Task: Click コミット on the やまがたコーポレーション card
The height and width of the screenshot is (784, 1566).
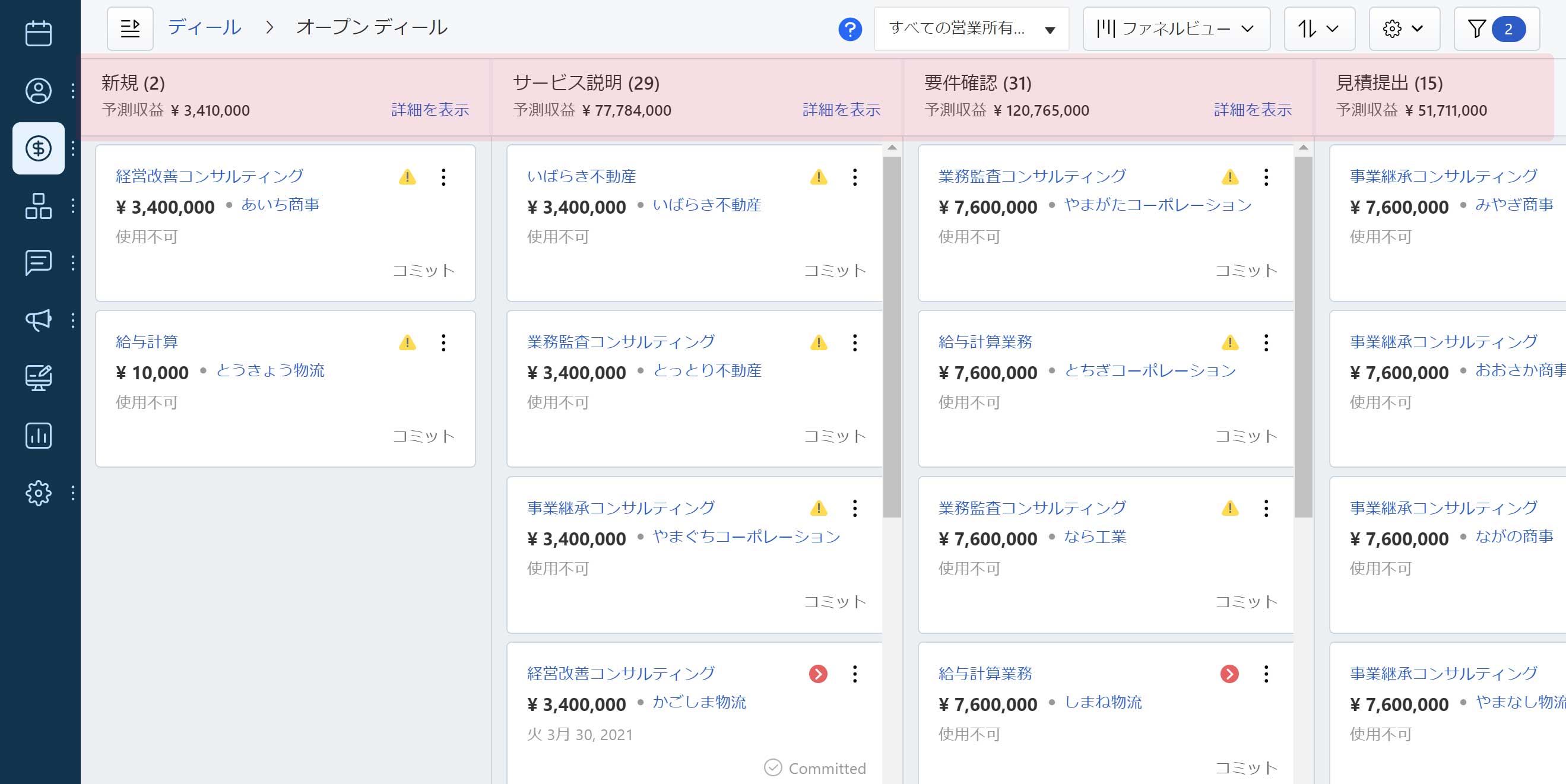Action: (x=1247, y=271)
